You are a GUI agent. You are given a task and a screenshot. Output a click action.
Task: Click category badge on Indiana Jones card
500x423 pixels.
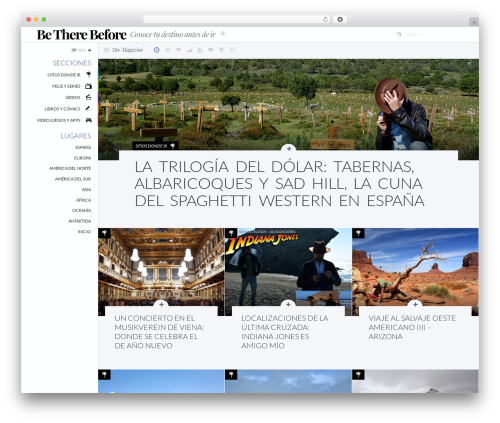[x=231, y=233]
